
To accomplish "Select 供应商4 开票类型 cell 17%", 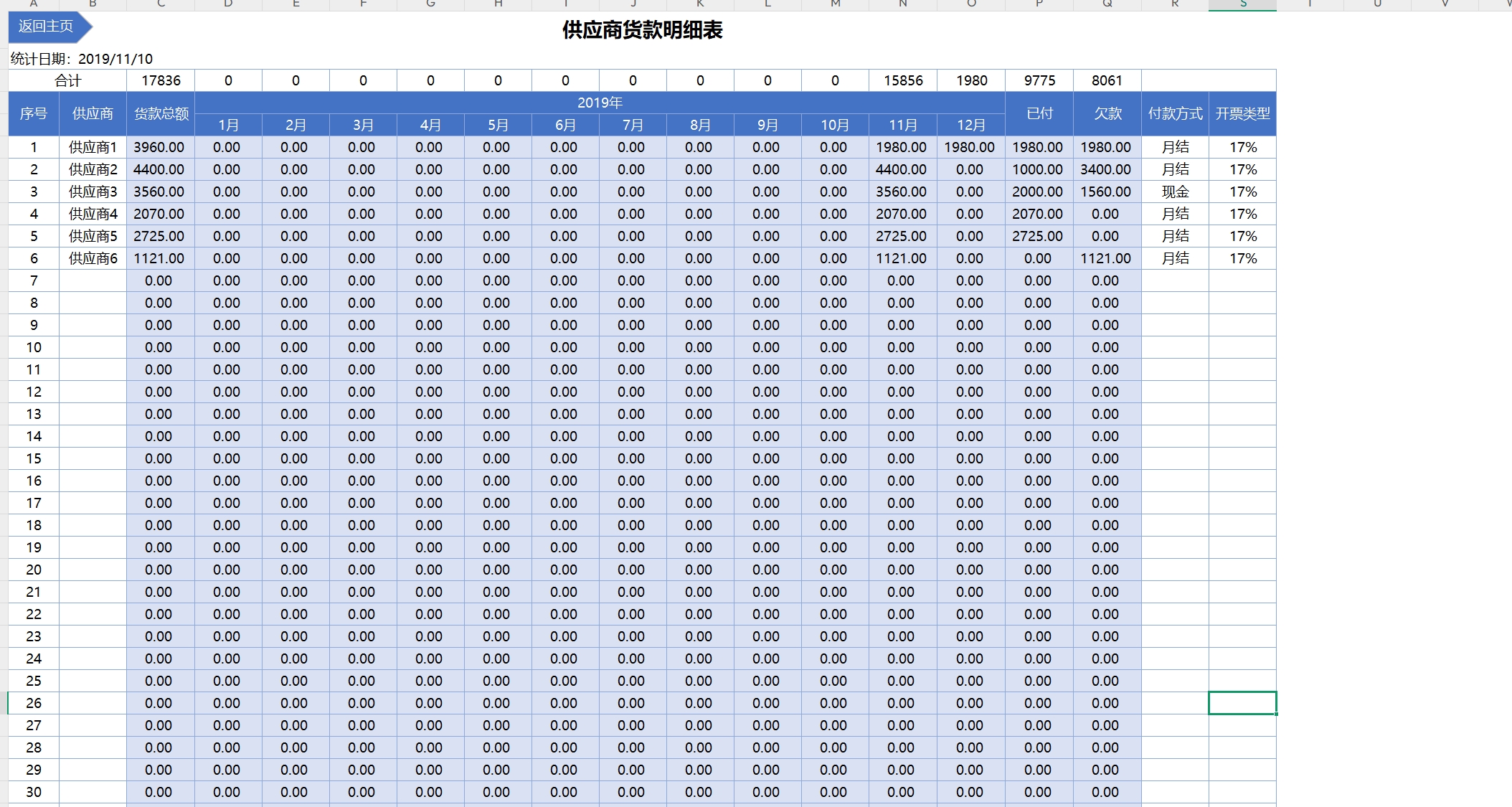I will tap(1242, 214).
